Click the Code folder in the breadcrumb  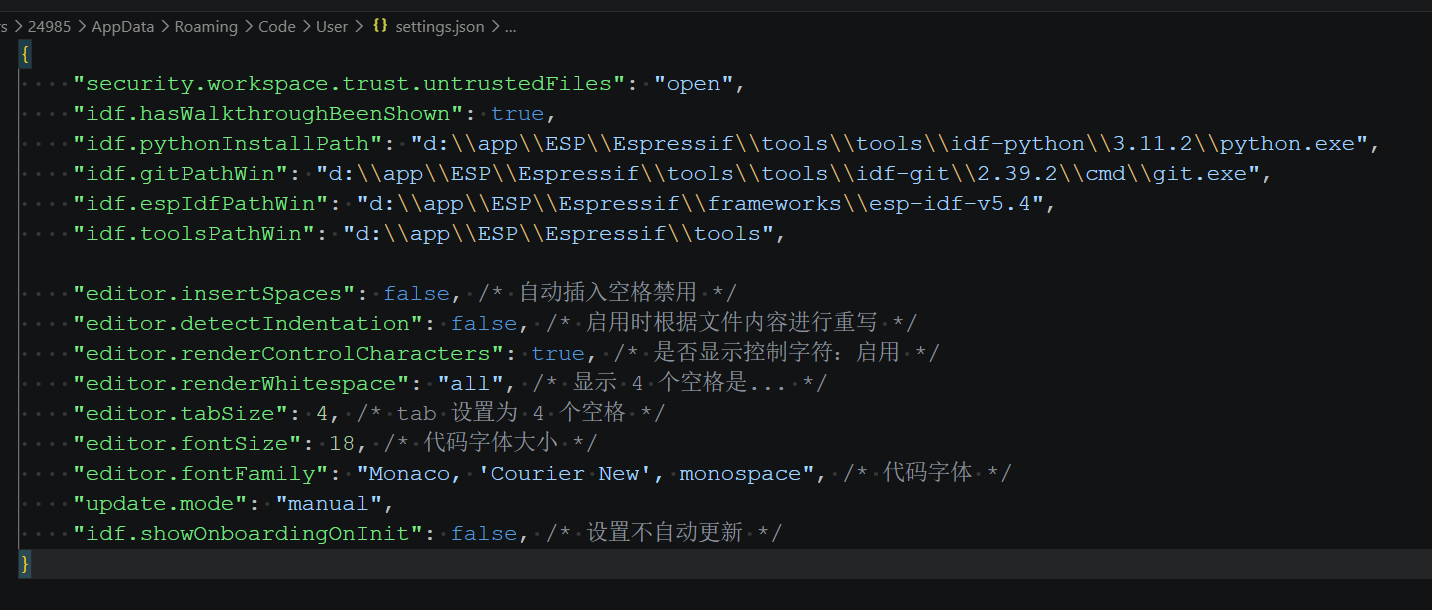277,26
